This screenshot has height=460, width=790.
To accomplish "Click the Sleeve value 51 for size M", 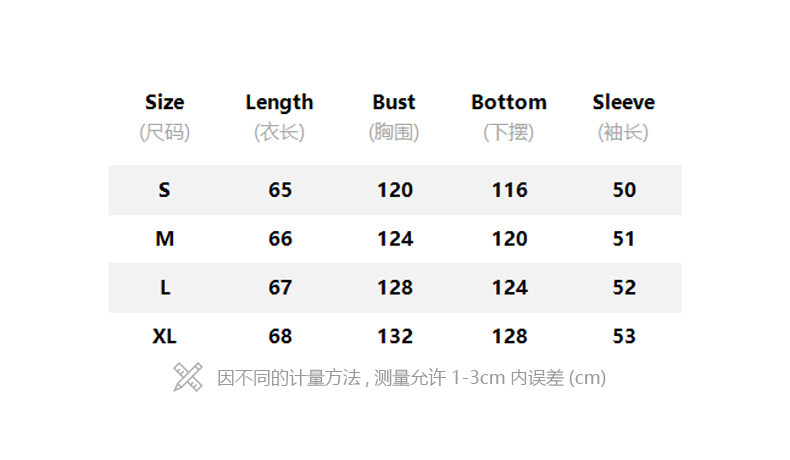I will pyautogui.click(x=624, y=239).
